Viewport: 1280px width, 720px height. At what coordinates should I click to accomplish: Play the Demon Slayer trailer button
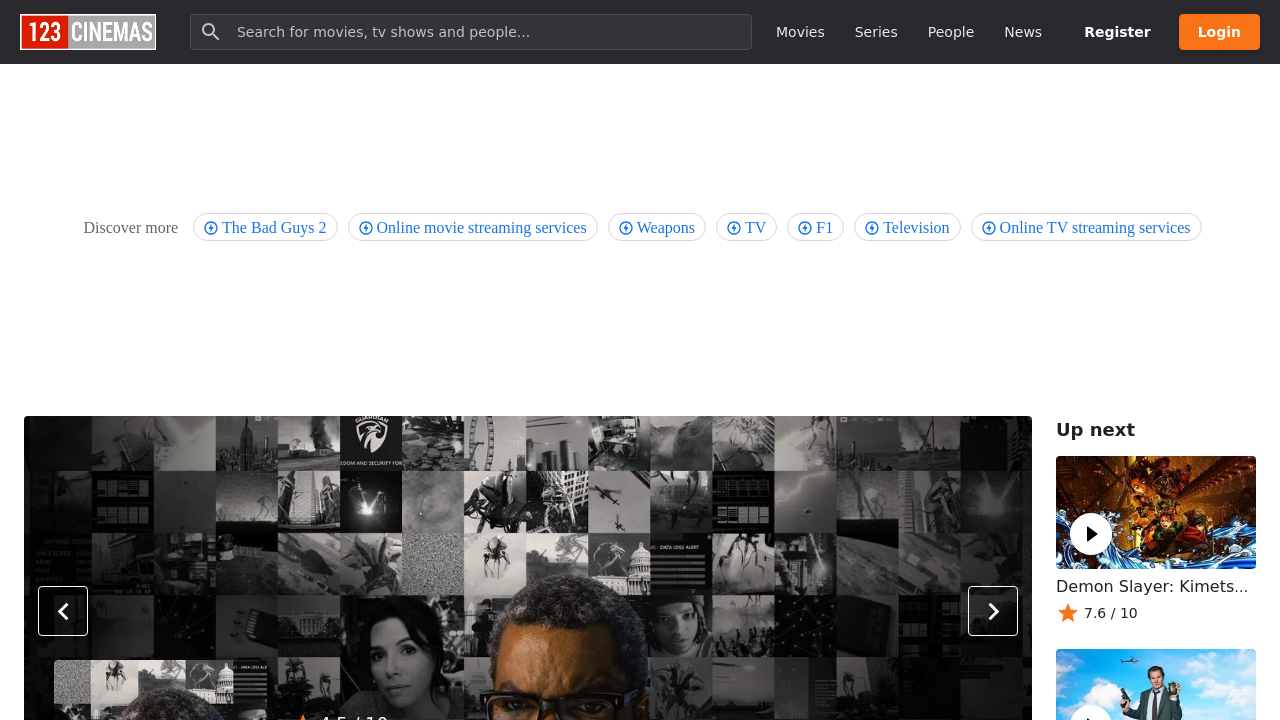tap(1091, 534)
